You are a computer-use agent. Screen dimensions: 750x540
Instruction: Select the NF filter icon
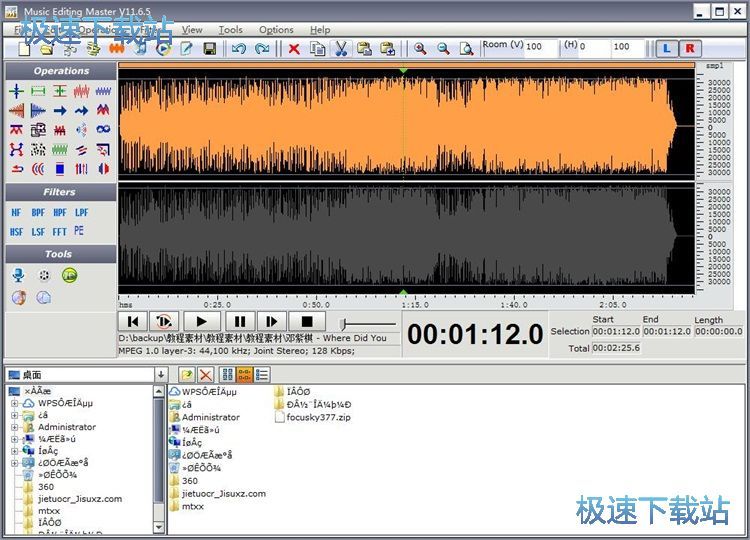point(16,213)
